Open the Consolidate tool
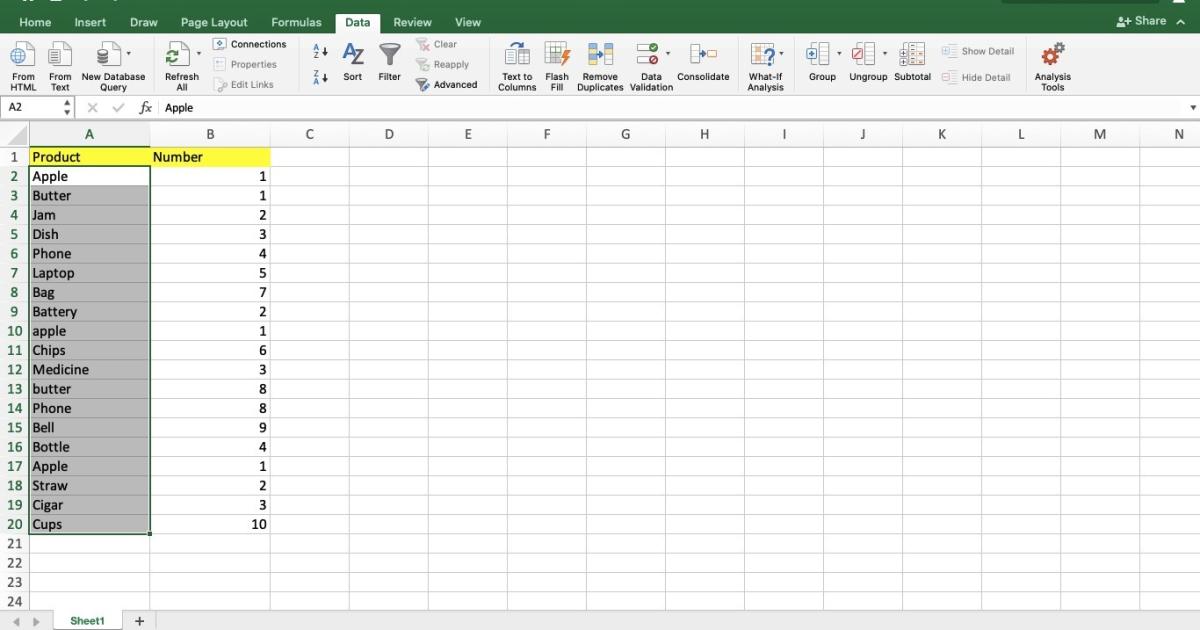 pyautogui.click(x=703, y=56)
